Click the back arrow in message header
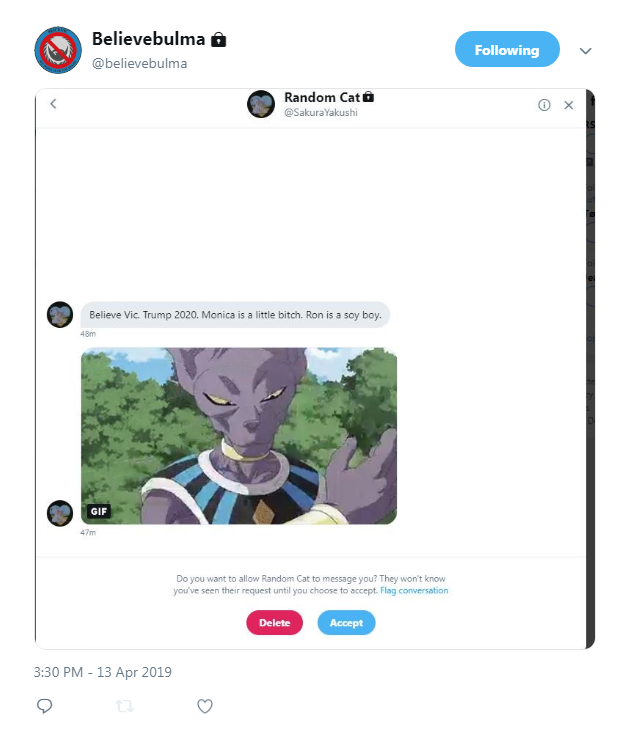626x742 pixels. 53,104
